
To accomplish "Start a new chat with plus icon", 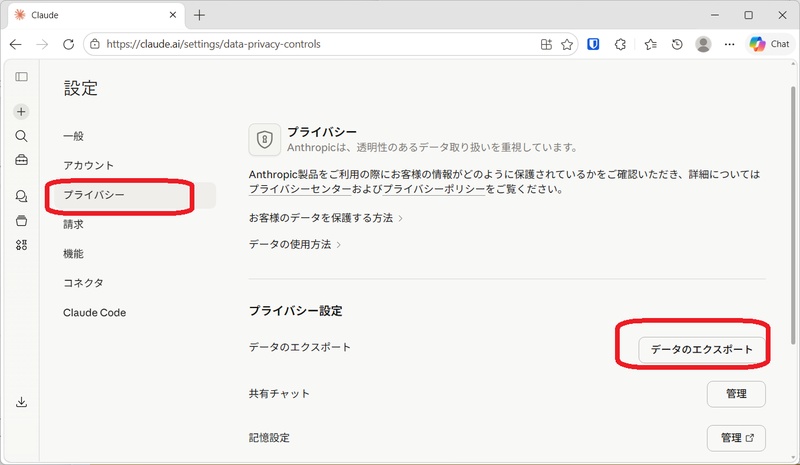I will (21, 111).
